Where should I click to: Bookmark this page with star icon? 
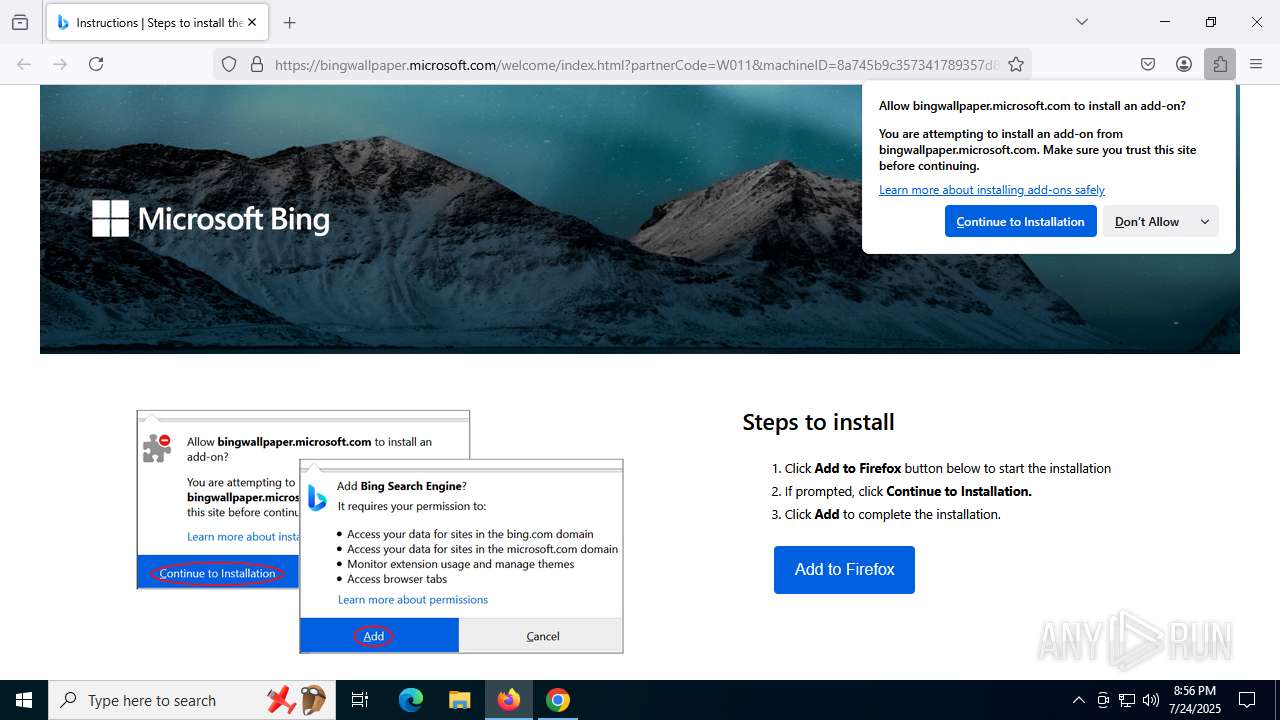coord(1016,64)
